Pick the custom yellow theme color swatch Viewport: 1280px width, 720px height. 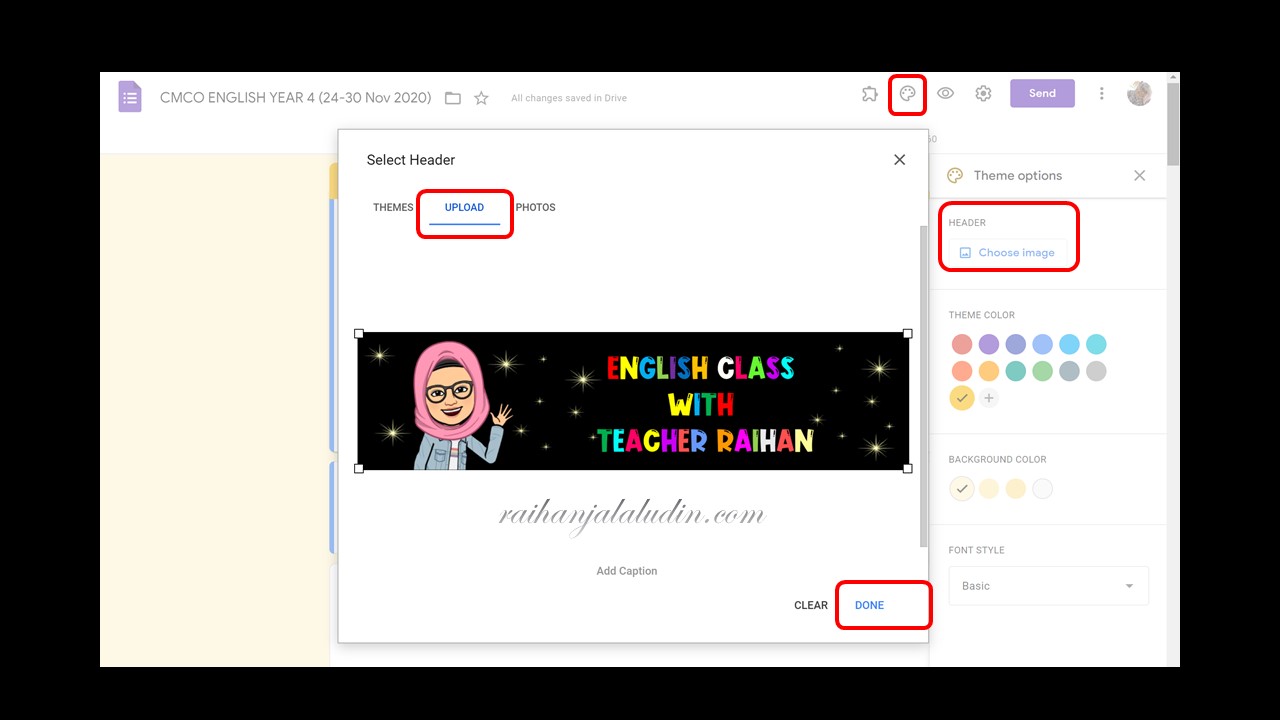(x=961, y=397)
